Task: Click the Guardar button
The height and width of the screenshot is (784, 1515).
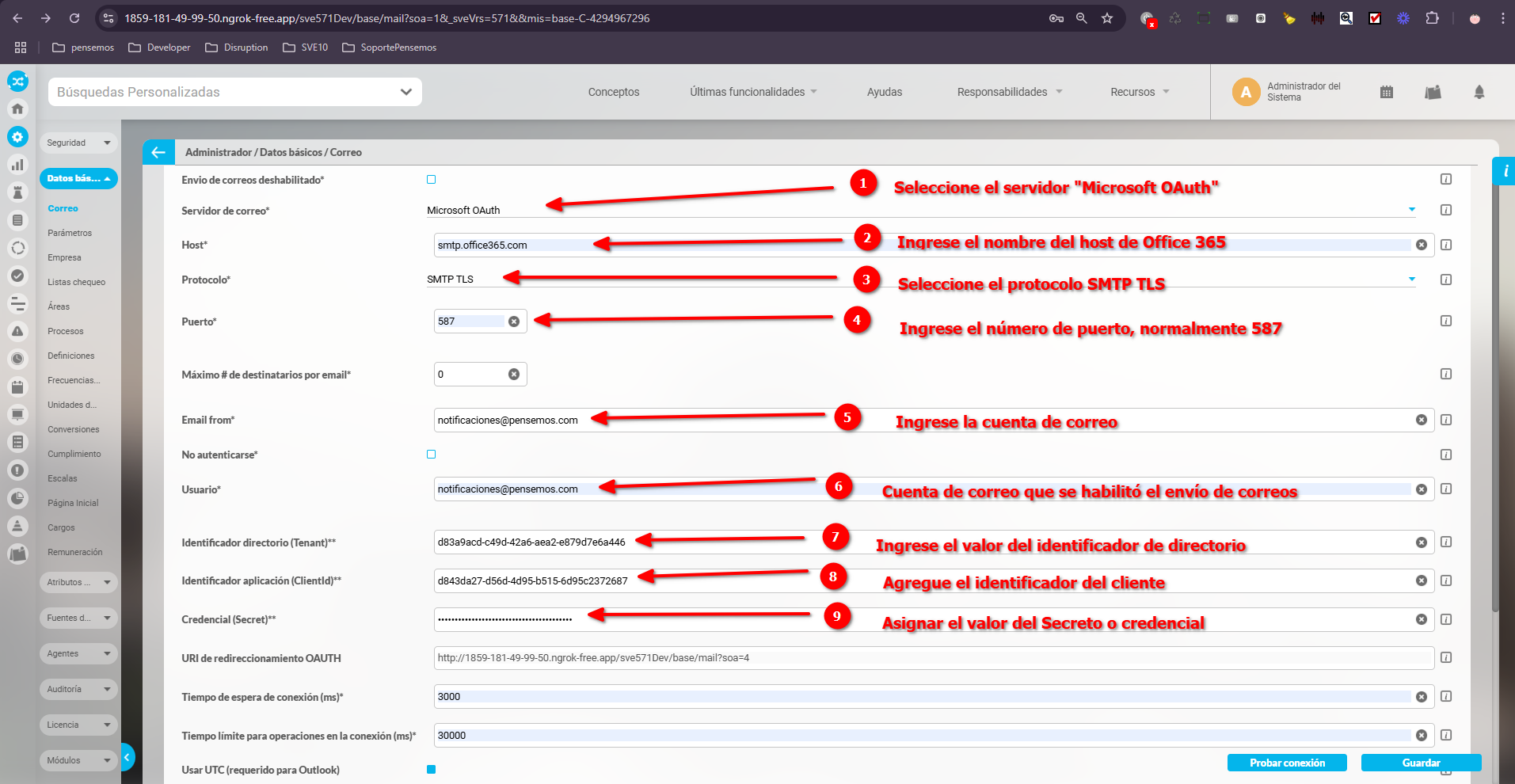Action: (x=1421, y=763)
